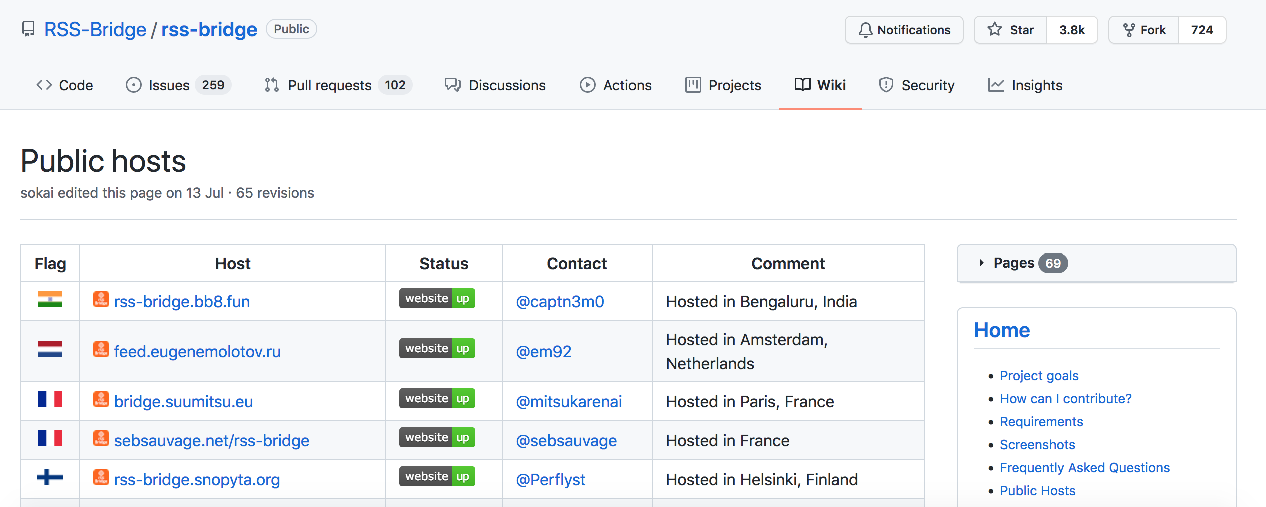Click the website up badge for feed.eugenemolotov.ru

(436, 348)
